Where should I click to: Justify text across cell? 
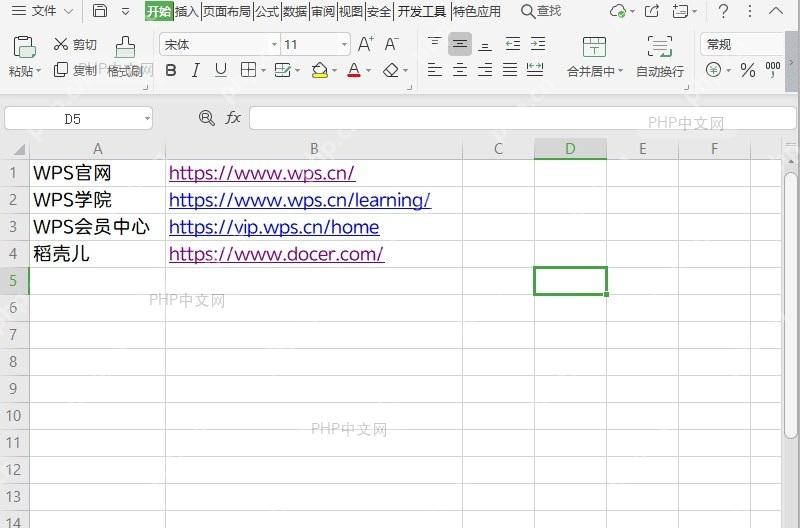pos(510,70)
